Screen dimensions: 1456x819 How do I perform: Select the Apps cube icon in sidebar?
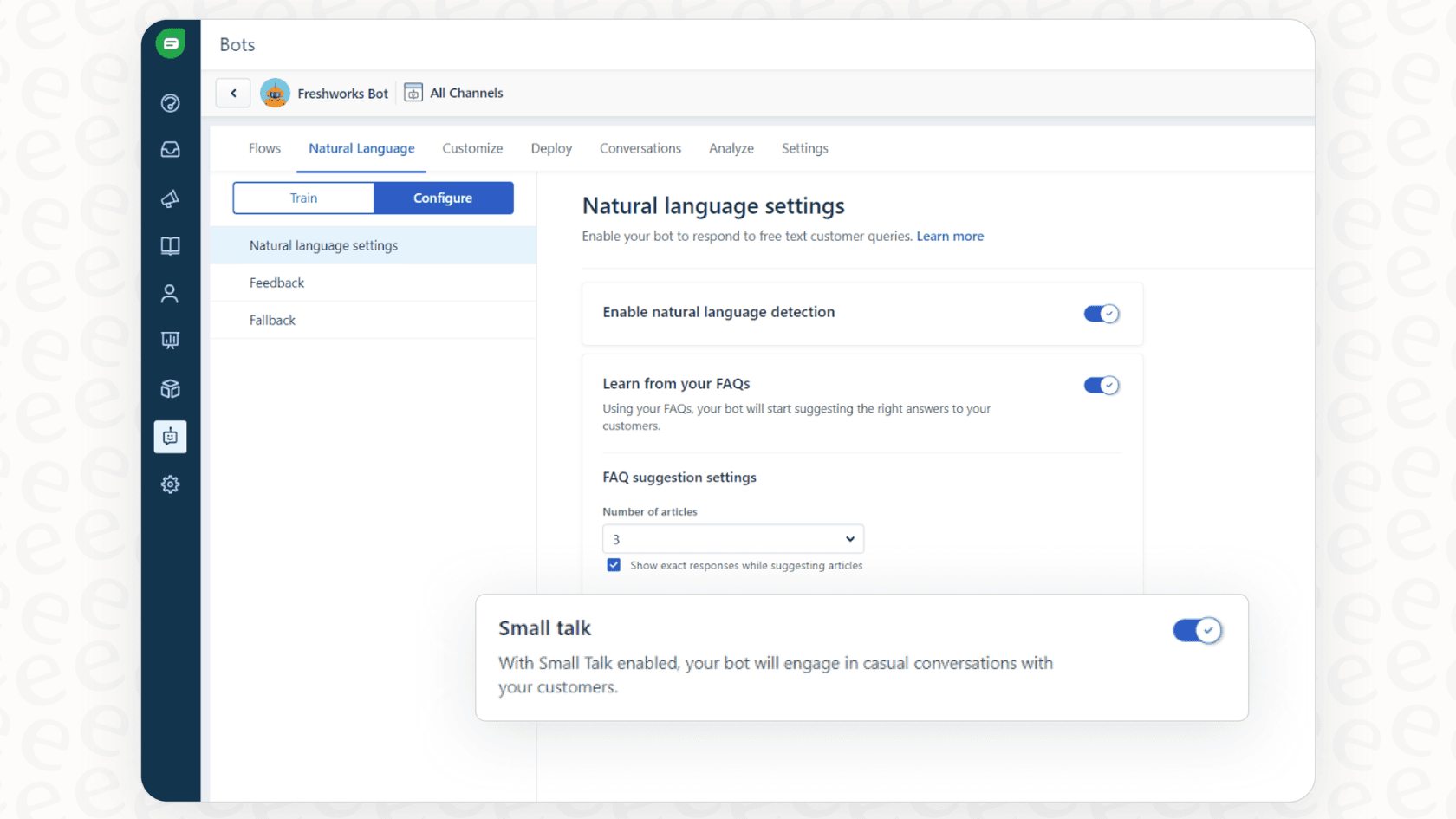pos(171,388)
